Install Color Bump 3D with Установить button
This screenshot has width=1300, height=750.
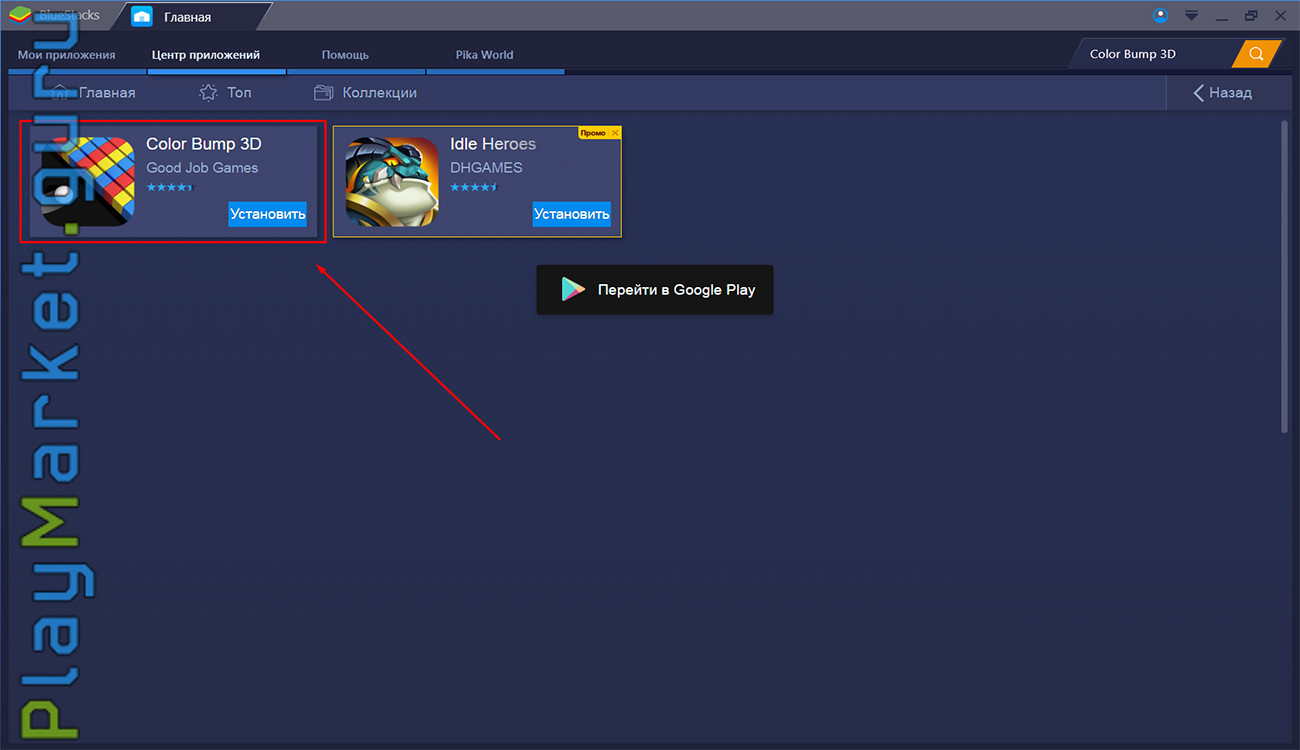[267, 214]
